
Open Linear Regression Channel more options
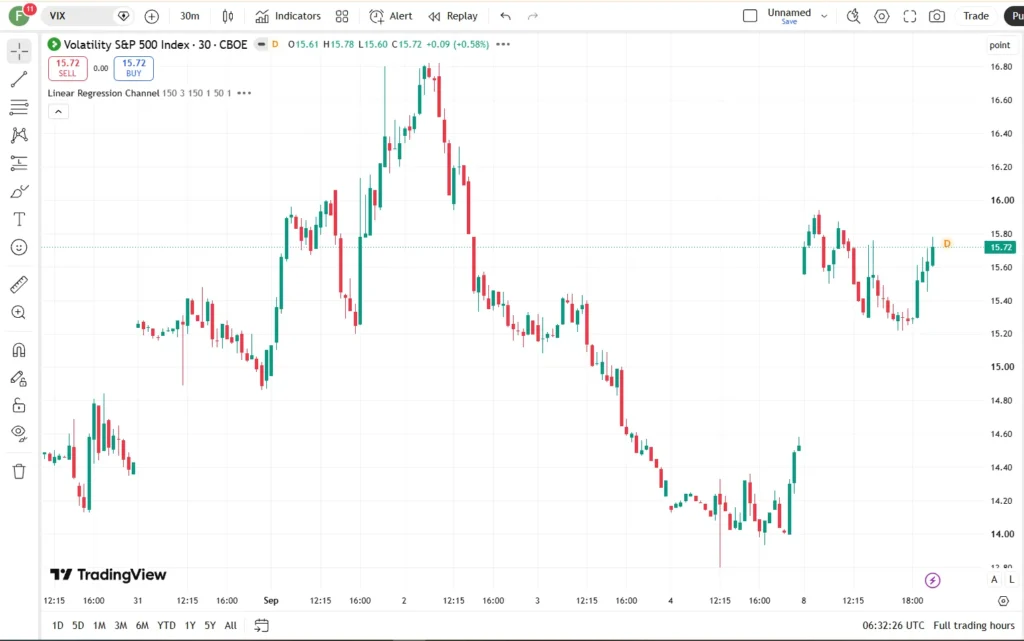[244, 93]
